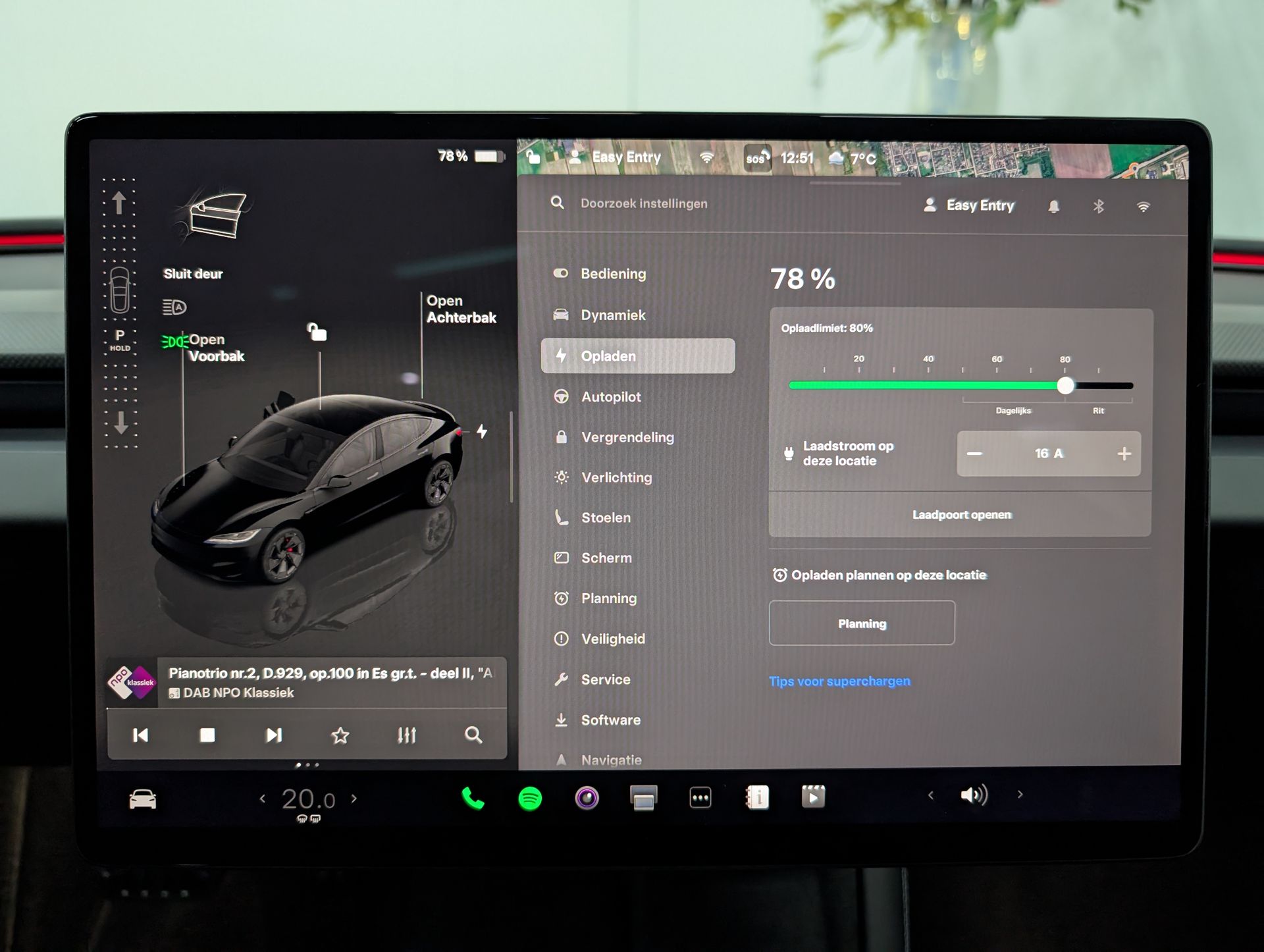Tap the equalizer audio settings icon
1264x952 pixels.
[407, 735]
